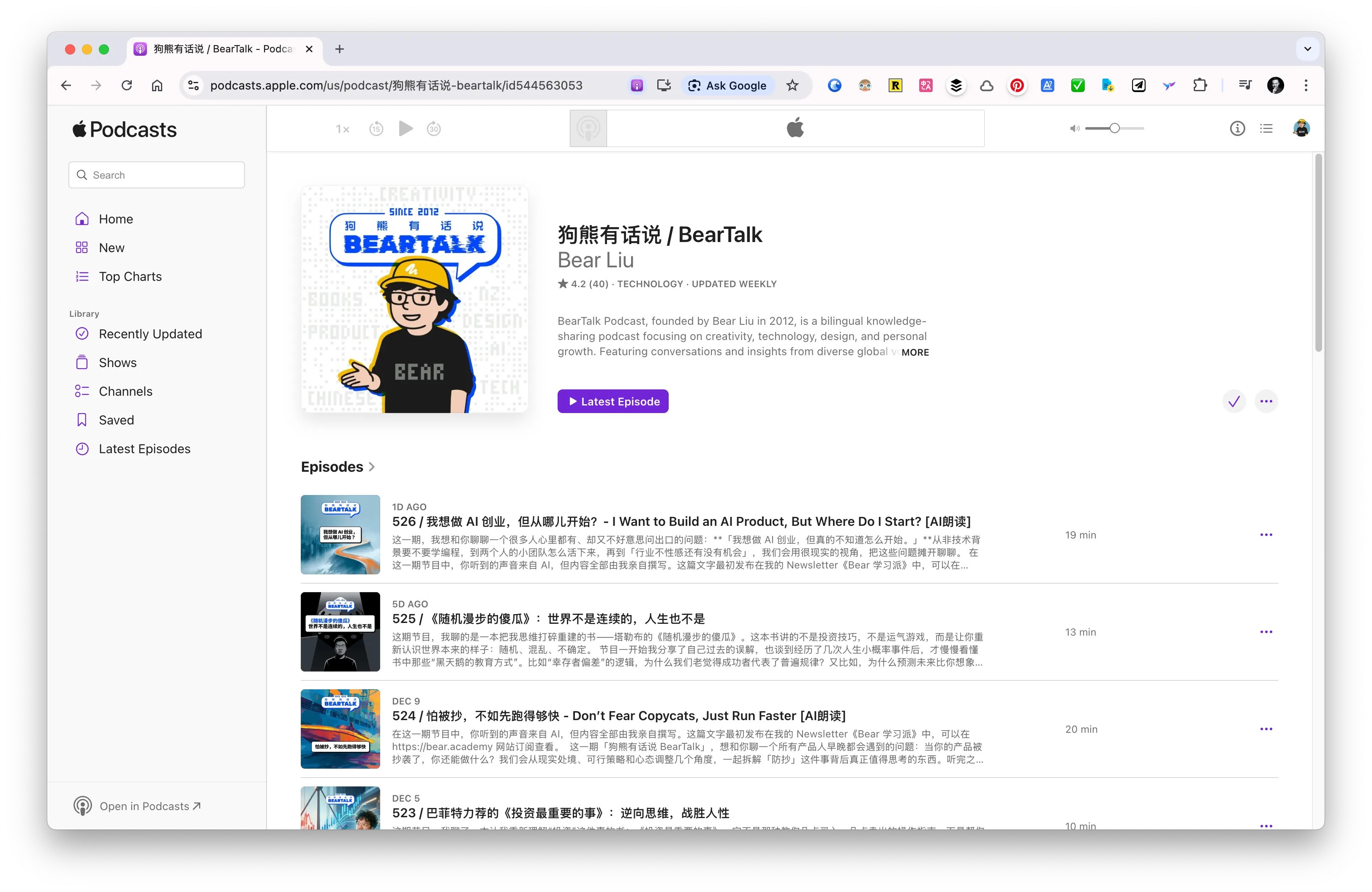Adjust the volume slider knob
The height and width of the screenshot is (892, 1372).
(x=1115, y=128)
